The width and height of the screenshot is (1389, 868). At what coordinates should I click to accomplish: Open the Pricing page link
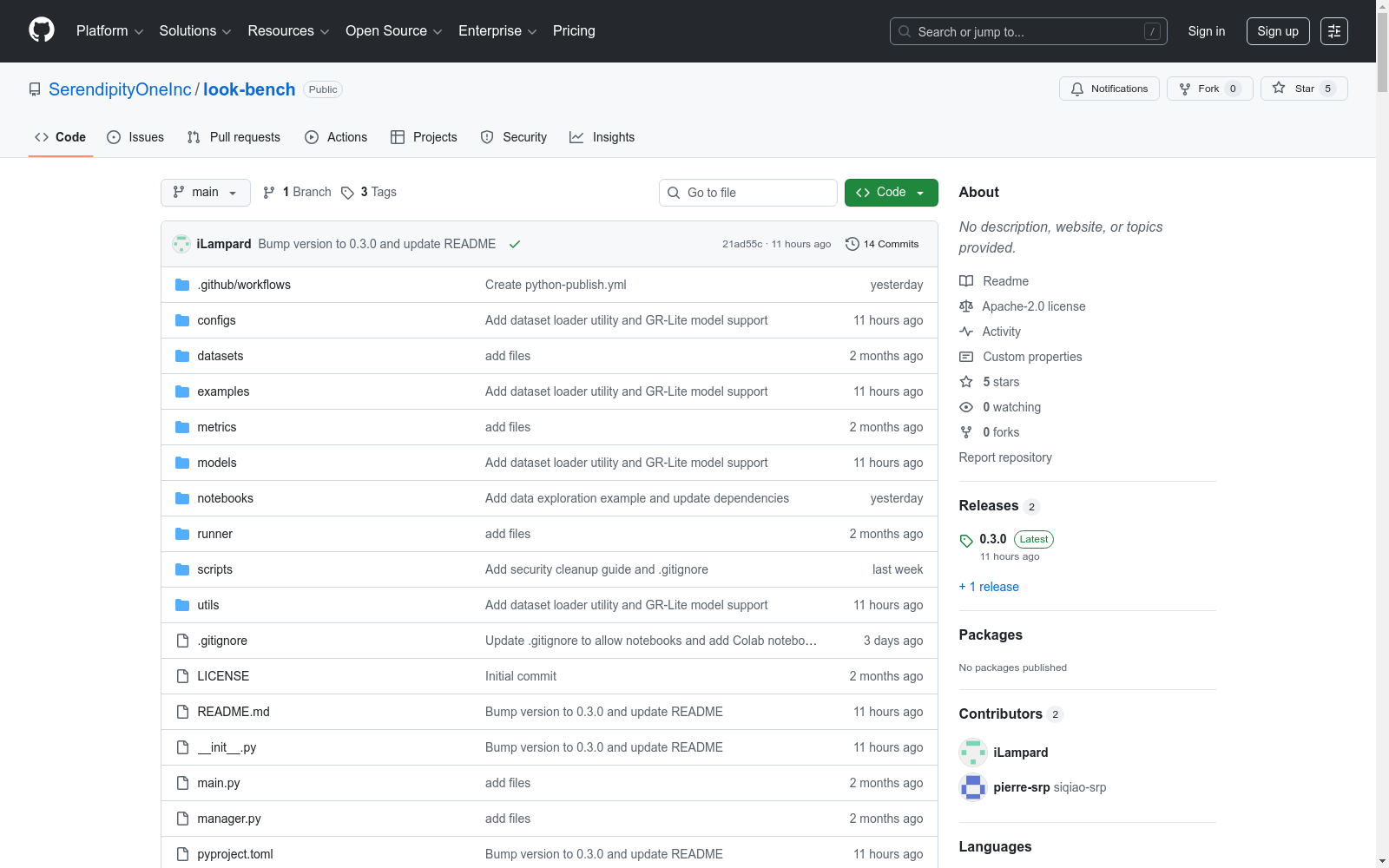pyautogui.click(x=574, y=31)
